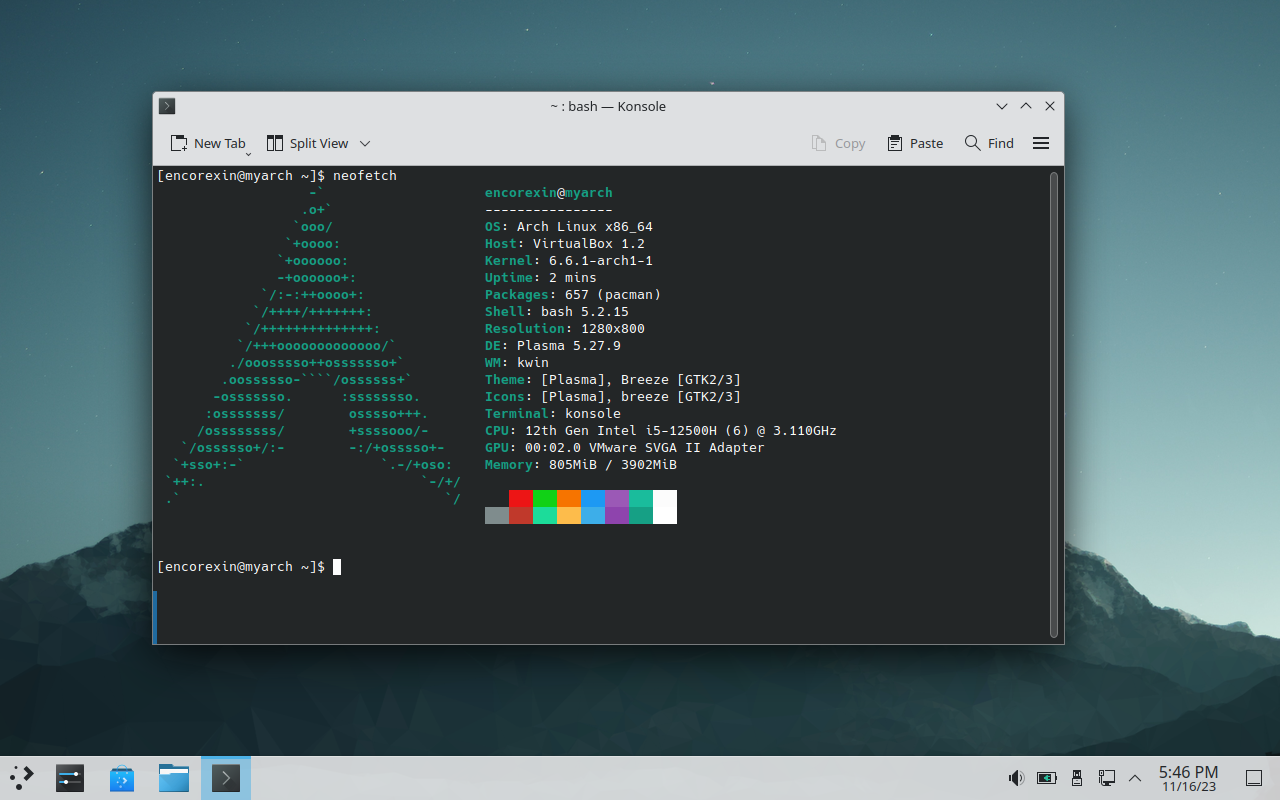Click the bright red palette swatch in upper row
Image resolution: width=1280 pixels, height=800 pixels.
point(521,498)
